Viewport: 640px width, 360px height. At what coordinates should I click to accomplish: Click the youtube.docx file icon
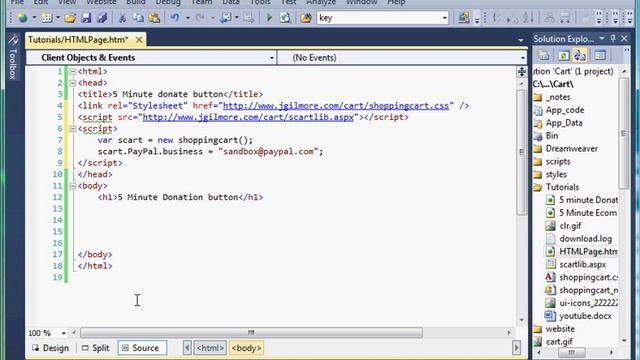pyautogui.click(x=550, y=316)
